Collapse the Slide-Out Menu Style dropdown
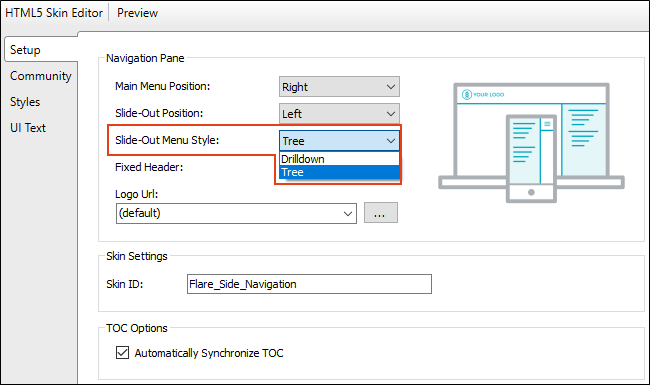This screenshot has width=650, height=385. tap(339, 141)
